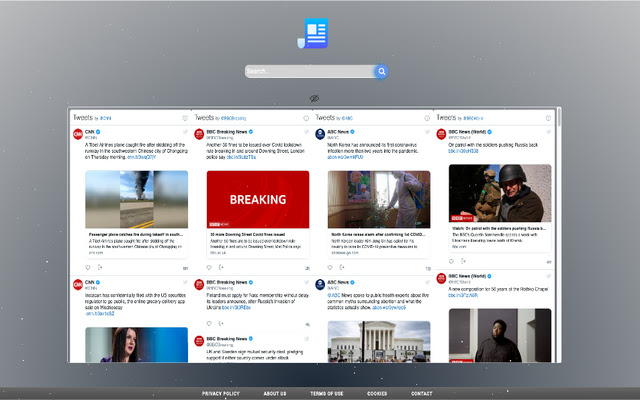Share the BBC Finland Nato membership tweet
Viewport: 640px width, 400px height.
(x=221, y=324)
